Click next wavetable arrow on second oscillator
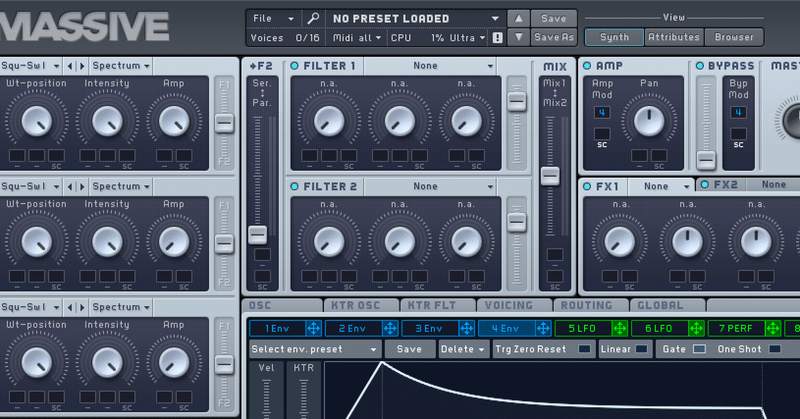This screenshot has width=800, height=419. pyautogui.click(x=82, y=187)
